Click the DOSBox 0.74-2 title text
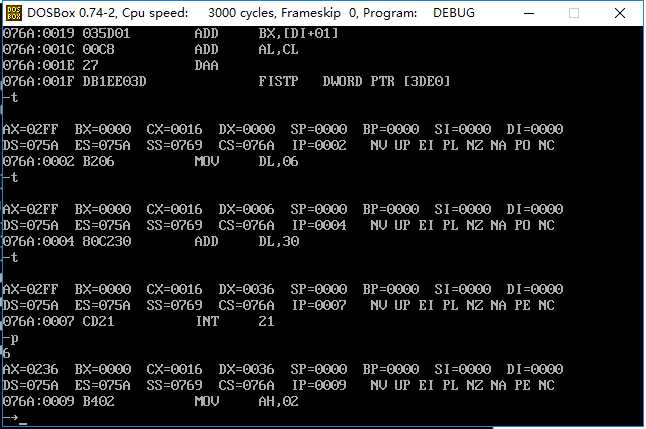 pyautogui.click(x=72, y=13)
